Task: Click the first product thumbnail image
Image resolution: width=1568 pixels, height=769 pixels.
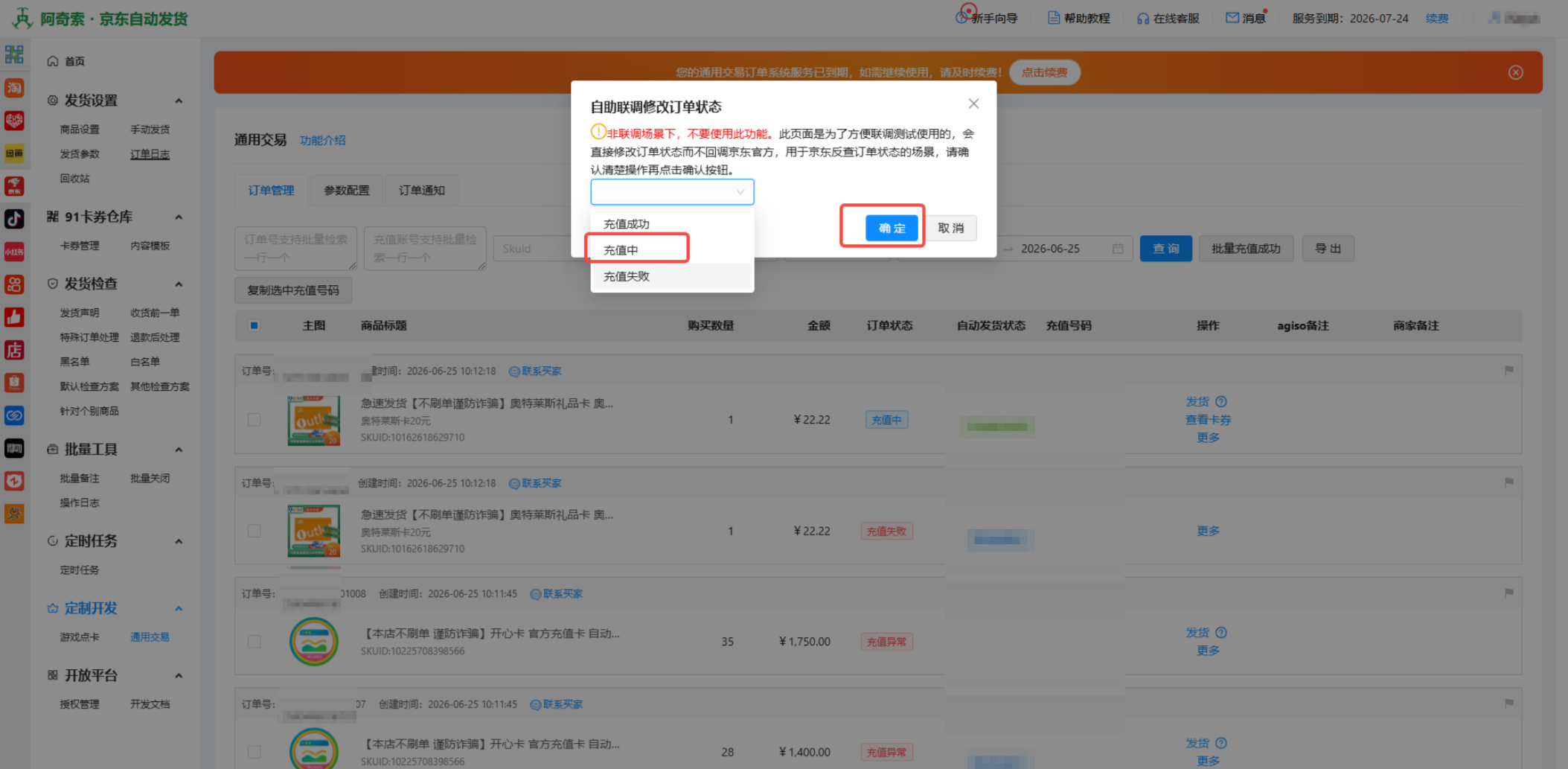Action: [313, 421]
